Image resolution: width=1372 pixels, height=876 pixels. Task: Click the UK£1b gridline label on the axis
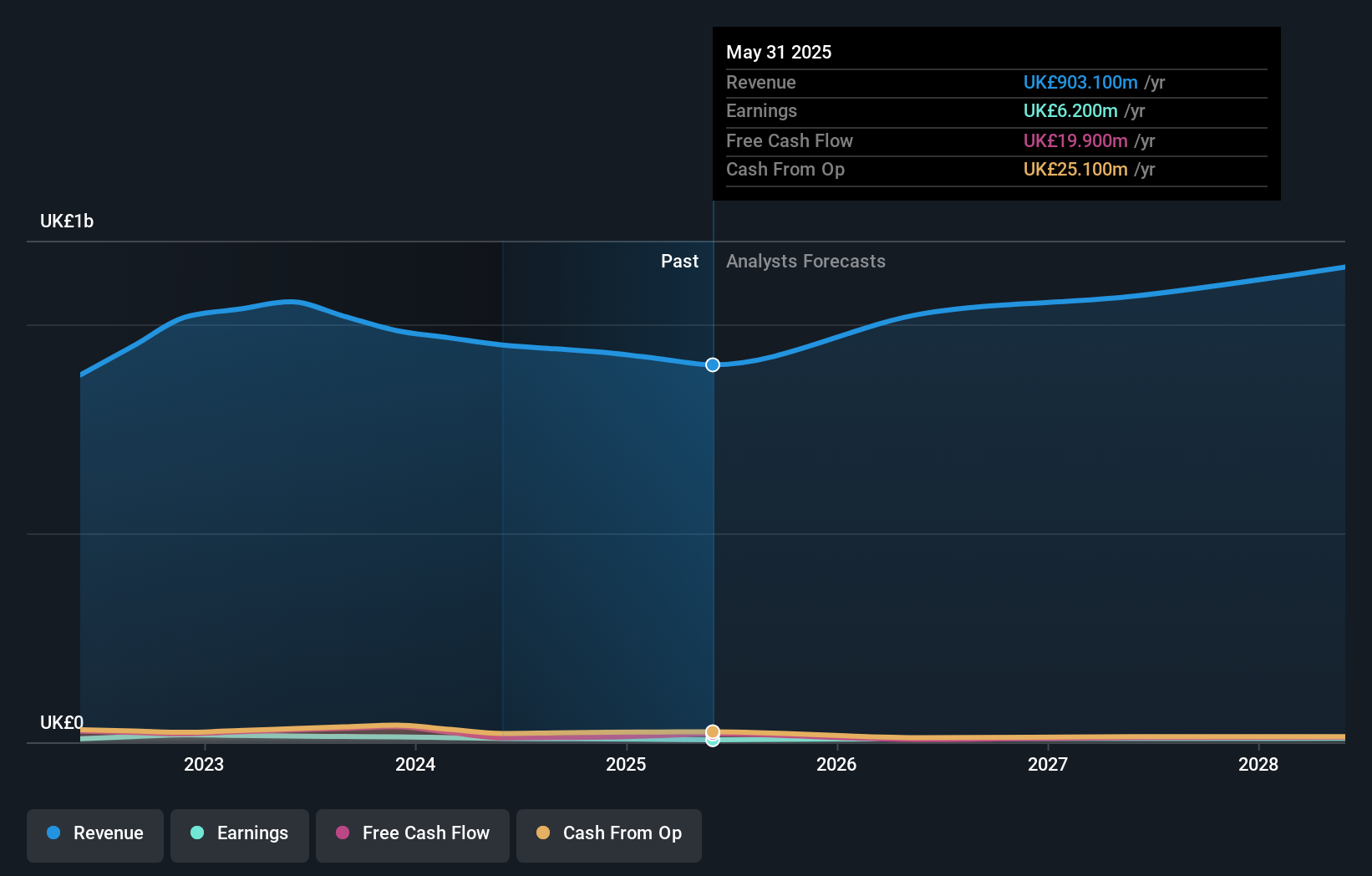[66, 221]
